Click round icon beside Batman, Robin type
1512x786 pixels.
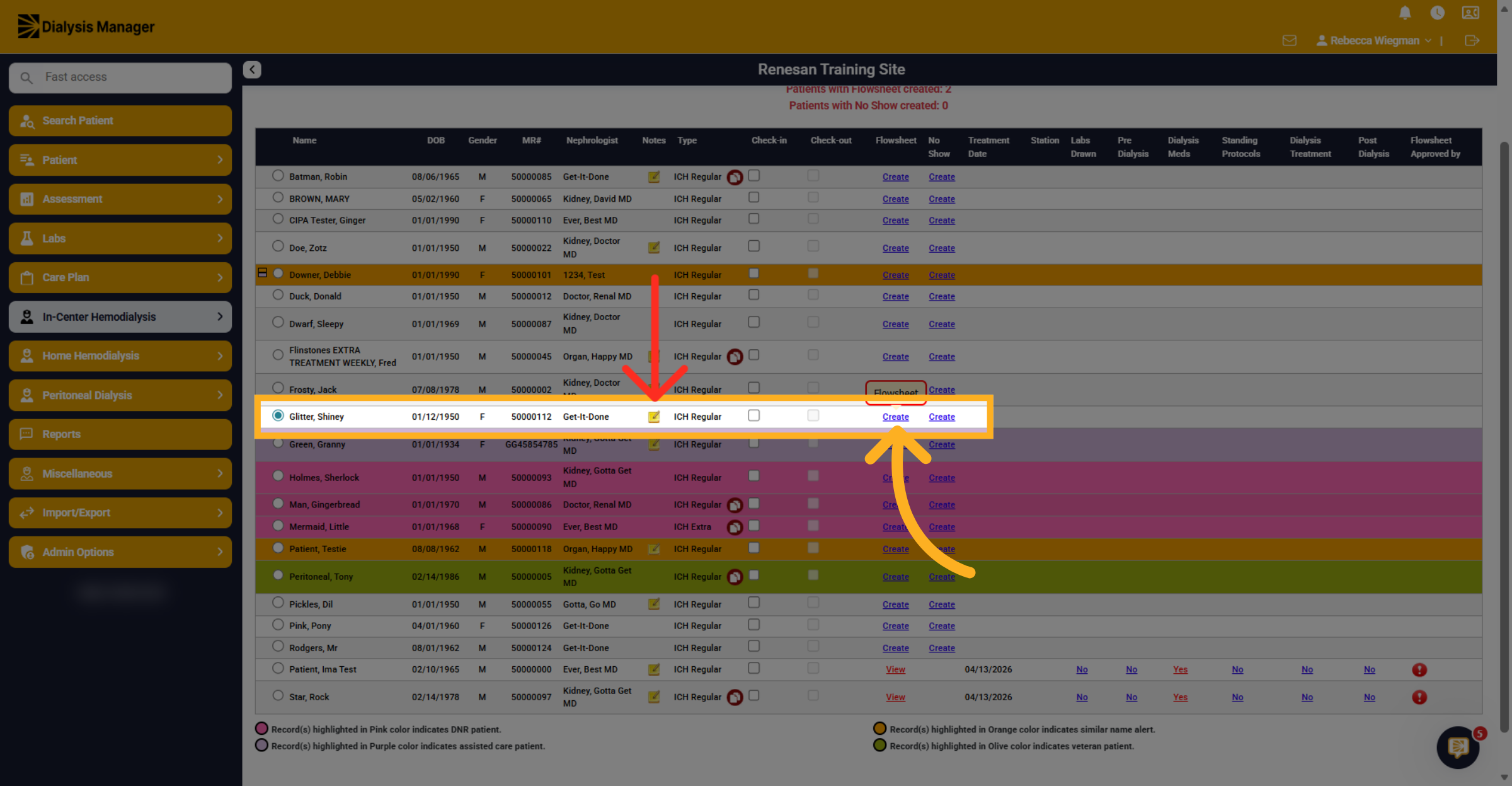pos(735,177)
